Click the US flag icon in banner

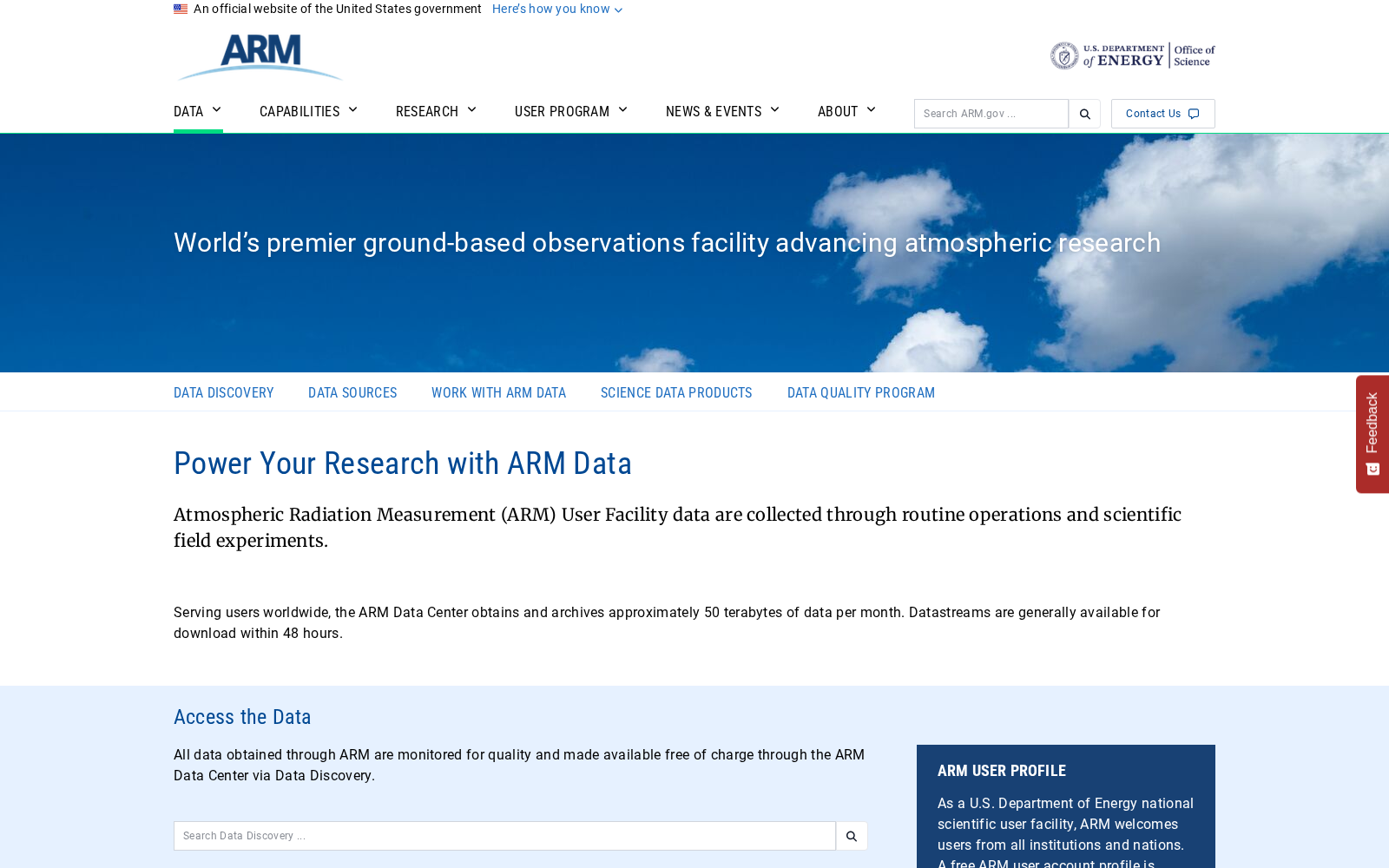[181, 9]
